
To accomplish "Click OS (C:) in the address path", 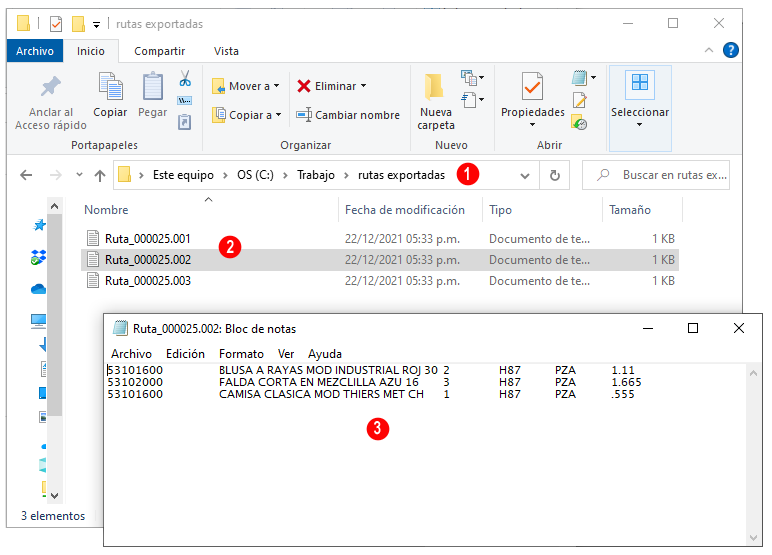I will point(255,175).
